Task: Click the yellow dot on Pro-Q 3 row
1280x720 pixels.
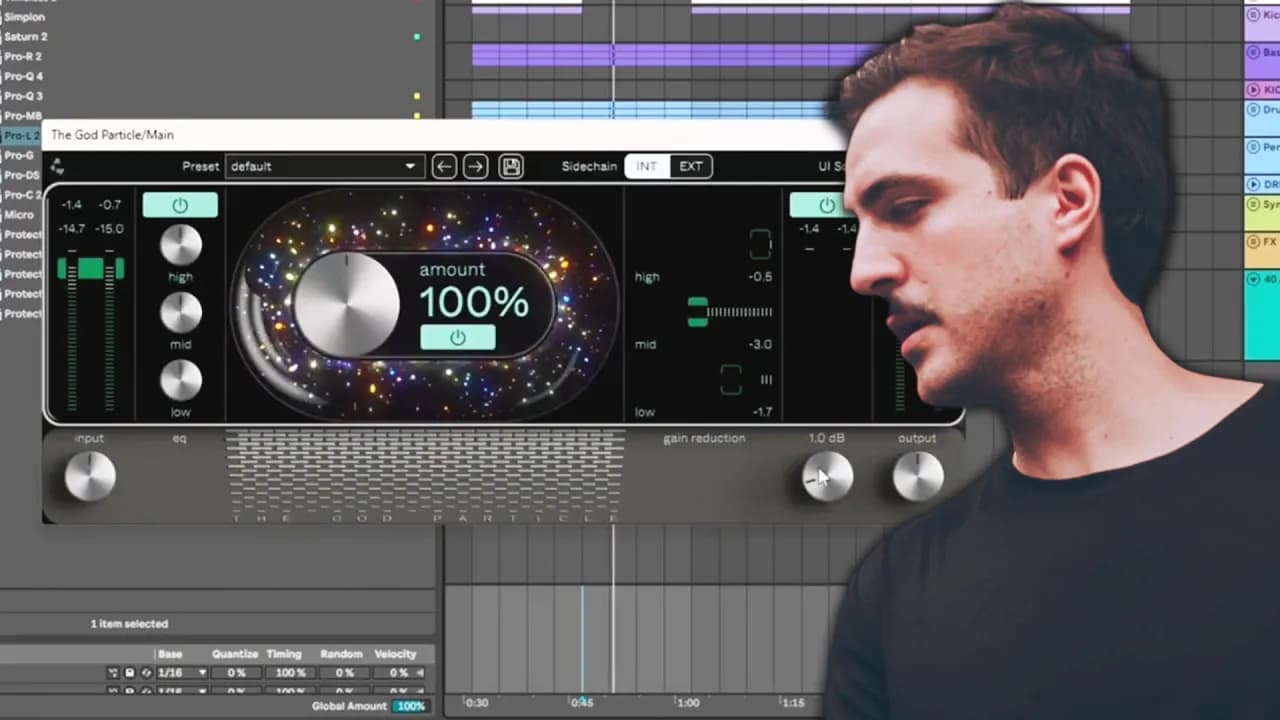Action: [417, 96]
